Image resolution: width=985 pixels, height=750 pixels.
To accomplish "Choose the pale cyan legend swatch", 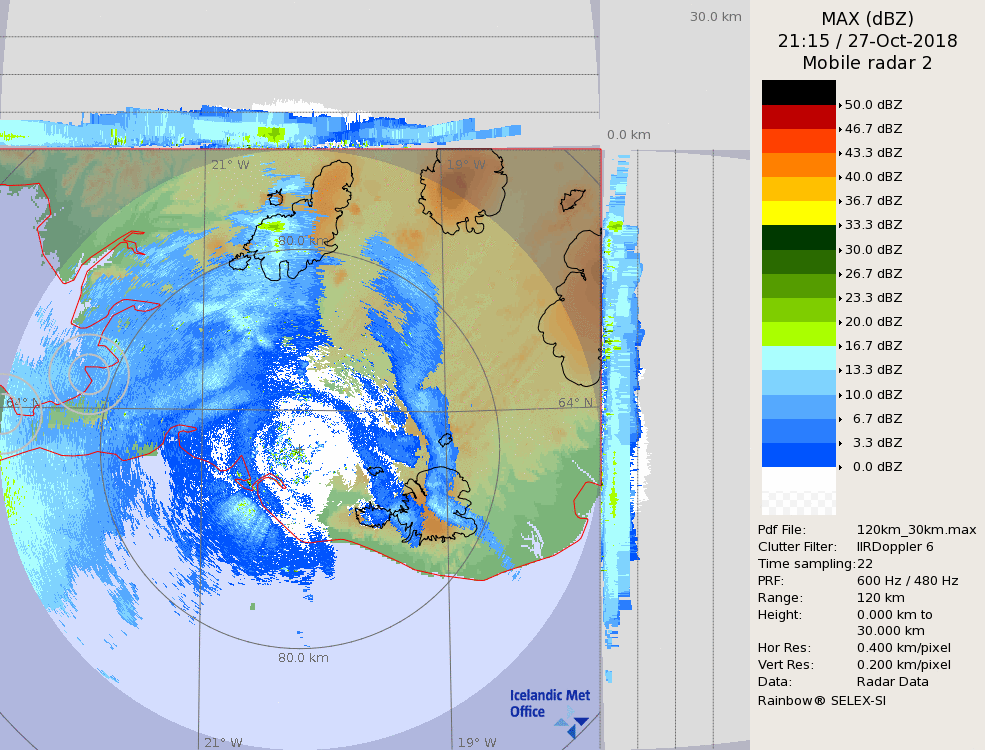I will point(798,358).
